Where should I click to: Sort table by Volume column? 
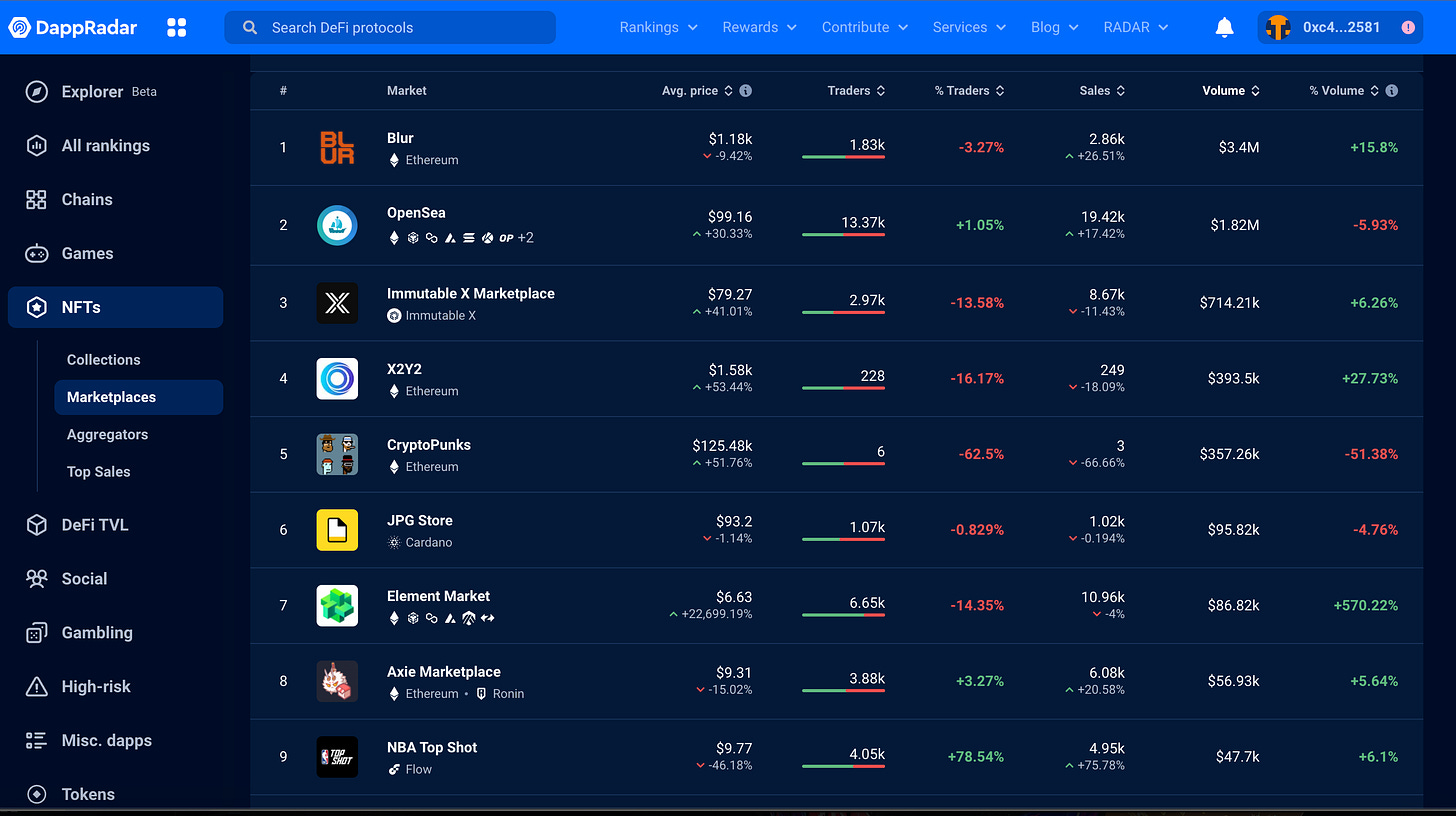tap(1230, 91)
